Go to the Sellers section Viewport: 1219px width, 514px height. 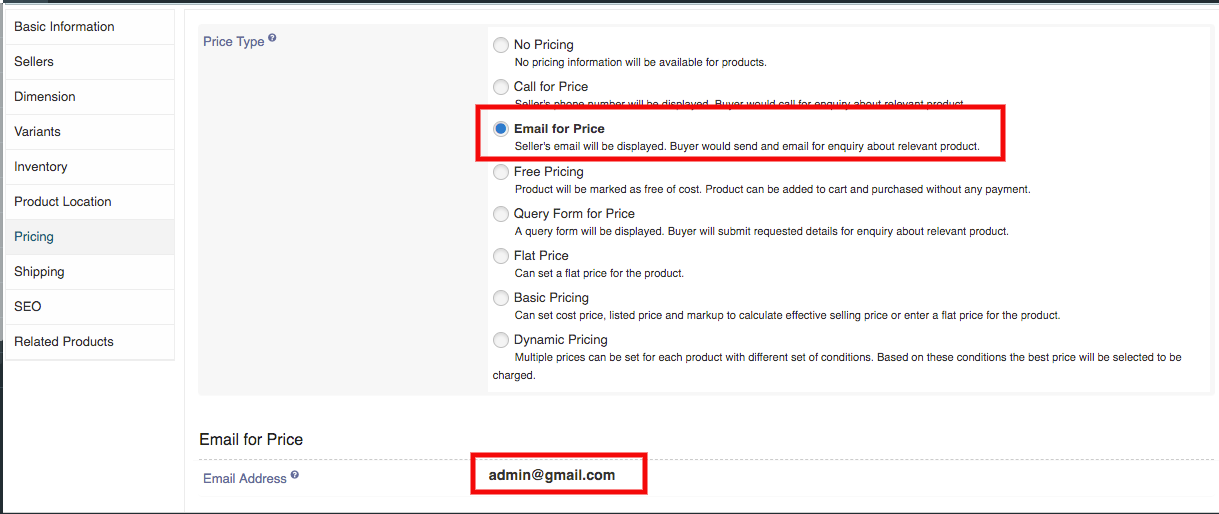pos(34,62)
